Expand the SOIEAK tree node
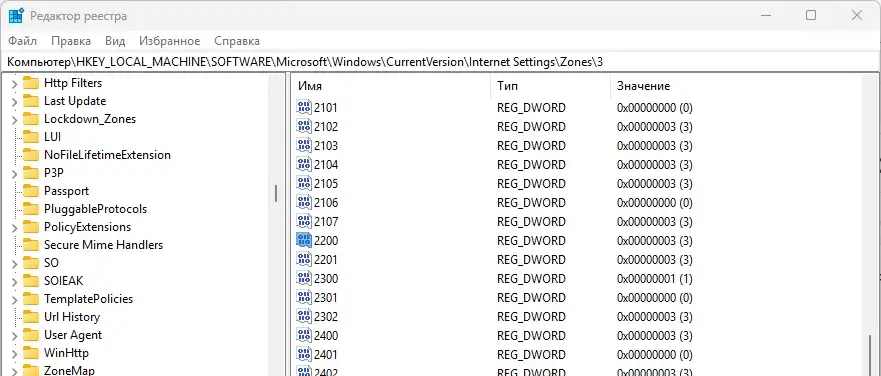The image size is (881, 376). click(14, 282)
